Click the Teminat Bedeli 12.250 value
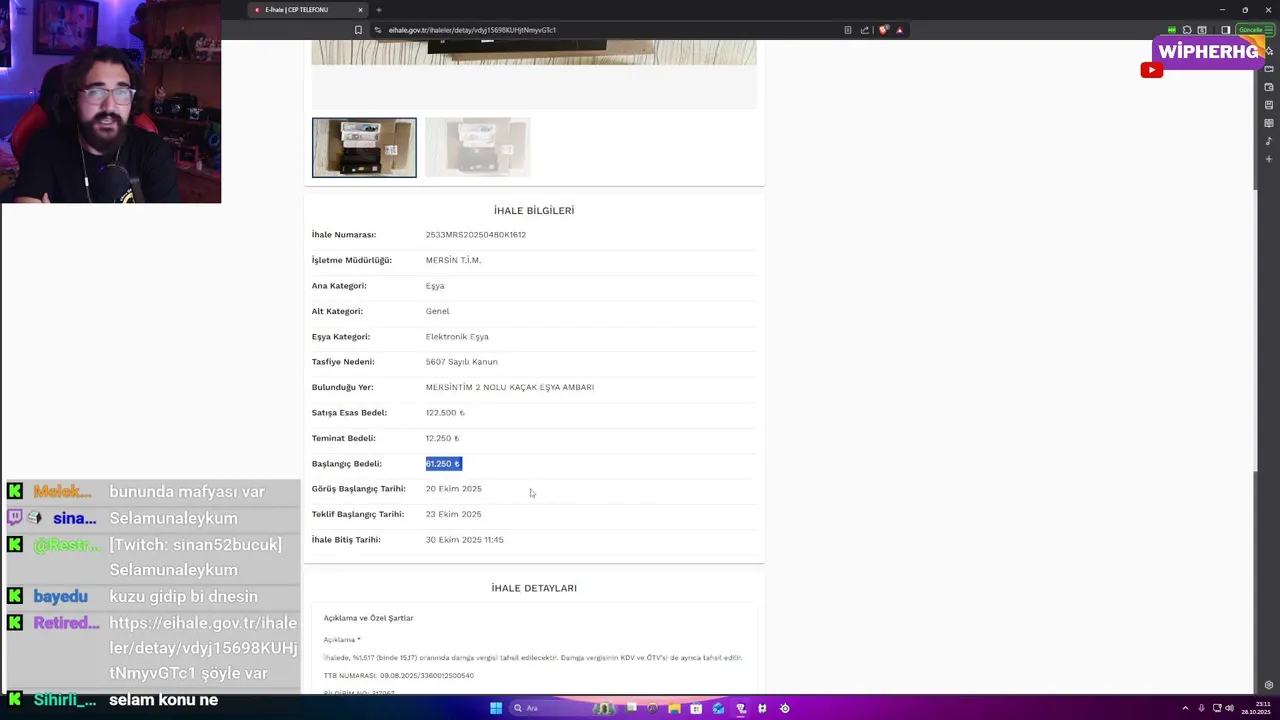 (x=442, y=438)
